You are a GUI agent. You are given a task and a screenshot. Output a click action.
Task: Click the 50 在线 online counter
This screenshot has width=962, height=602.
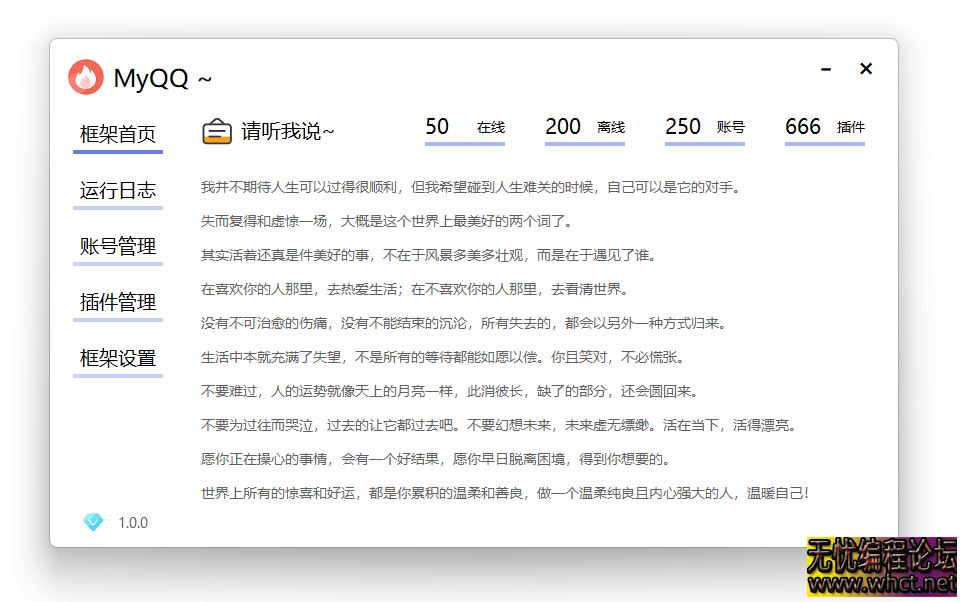click(x=464, y=127)
